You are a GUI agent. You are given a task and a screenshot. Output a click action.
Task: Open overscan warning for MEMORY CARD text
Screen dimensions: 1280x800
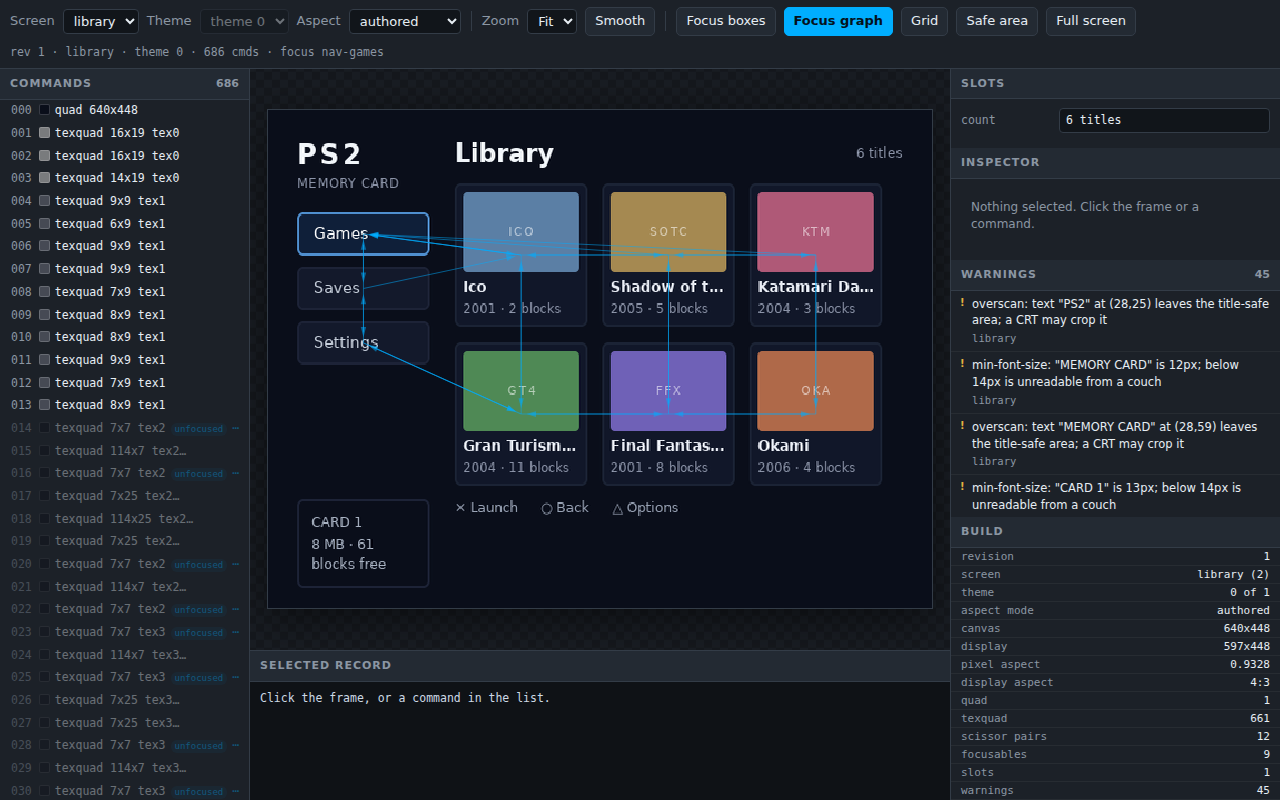(1115, 444)
